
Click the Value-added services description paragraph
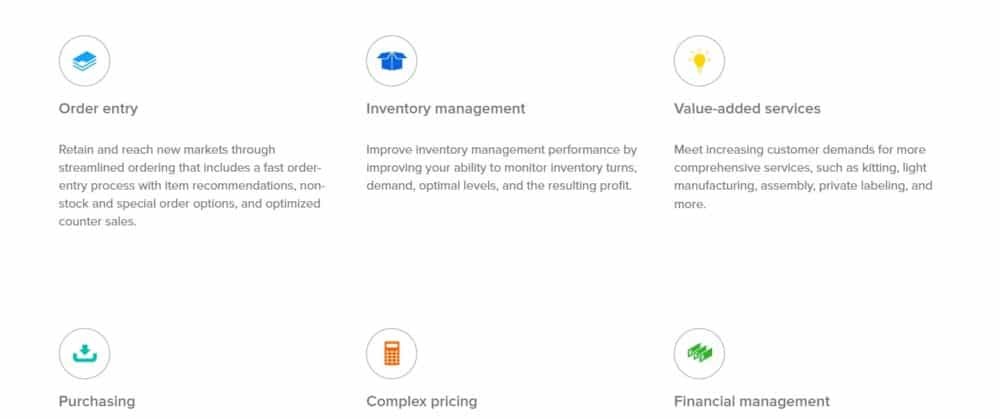(x=803, y=176)
